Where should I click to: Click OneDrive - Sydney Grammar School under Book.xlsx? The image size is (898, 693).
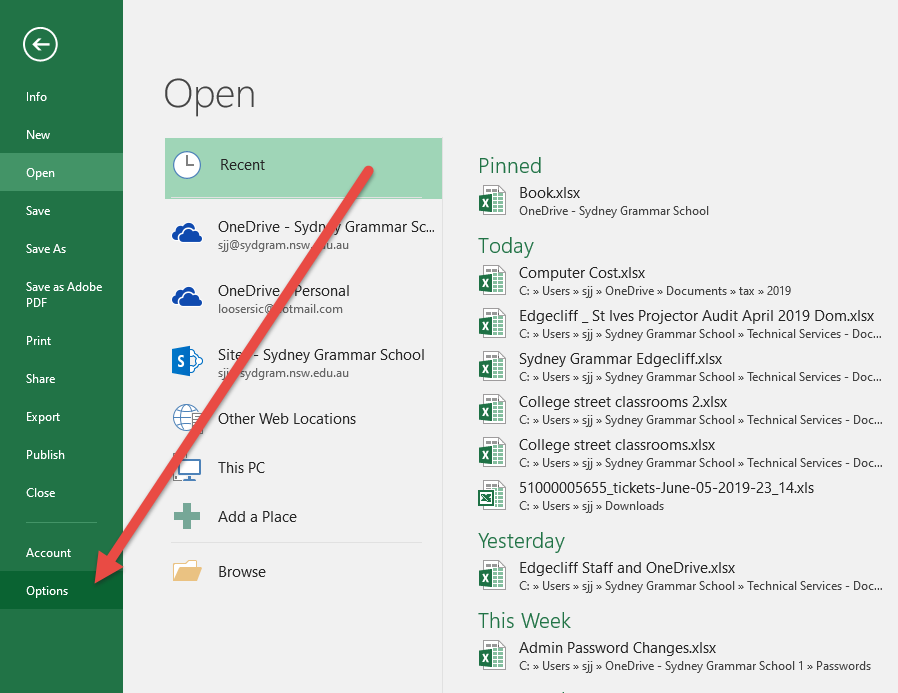coord(614,211)
